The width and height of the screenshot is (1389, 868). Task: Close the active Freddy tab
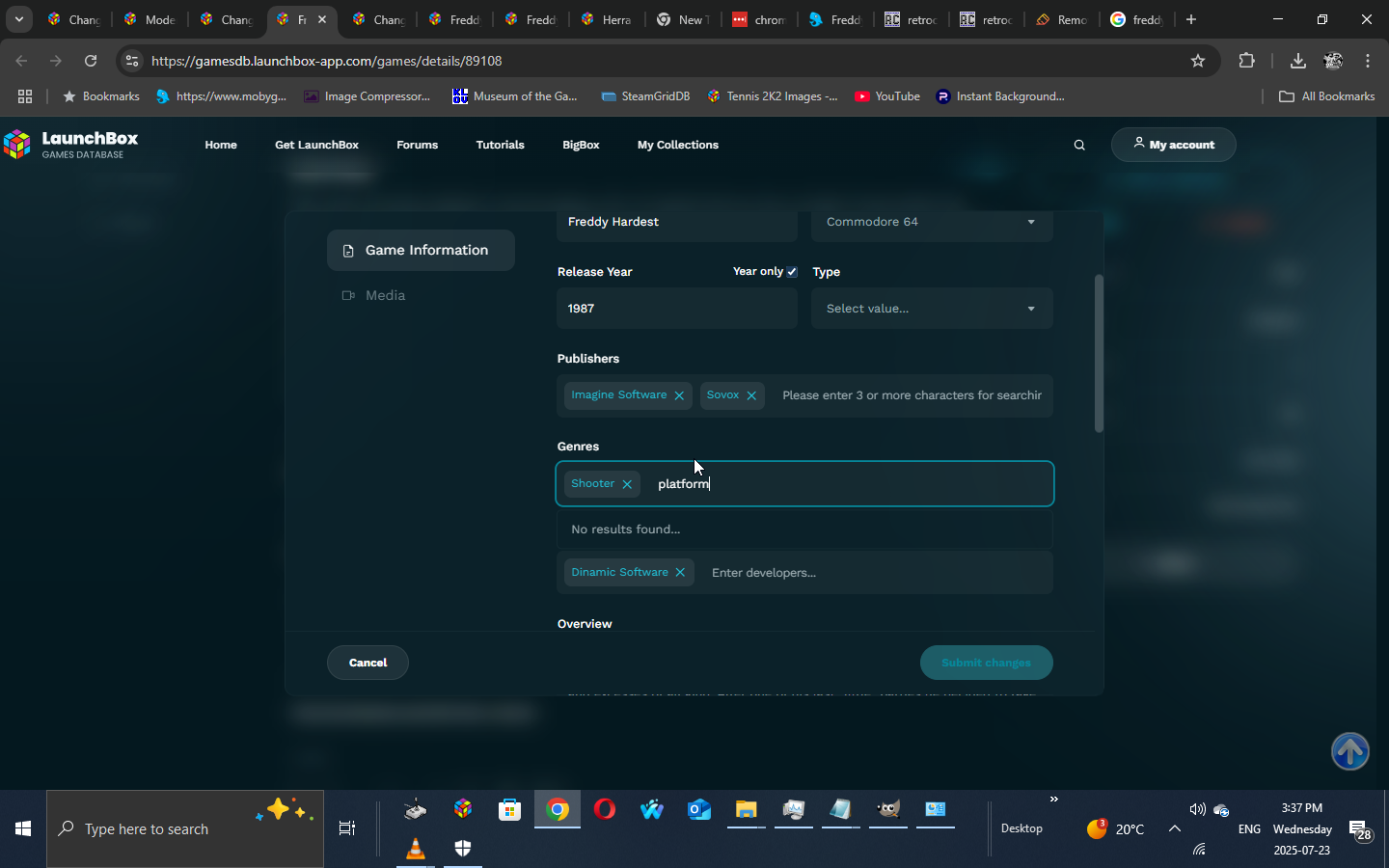(322, 19)
